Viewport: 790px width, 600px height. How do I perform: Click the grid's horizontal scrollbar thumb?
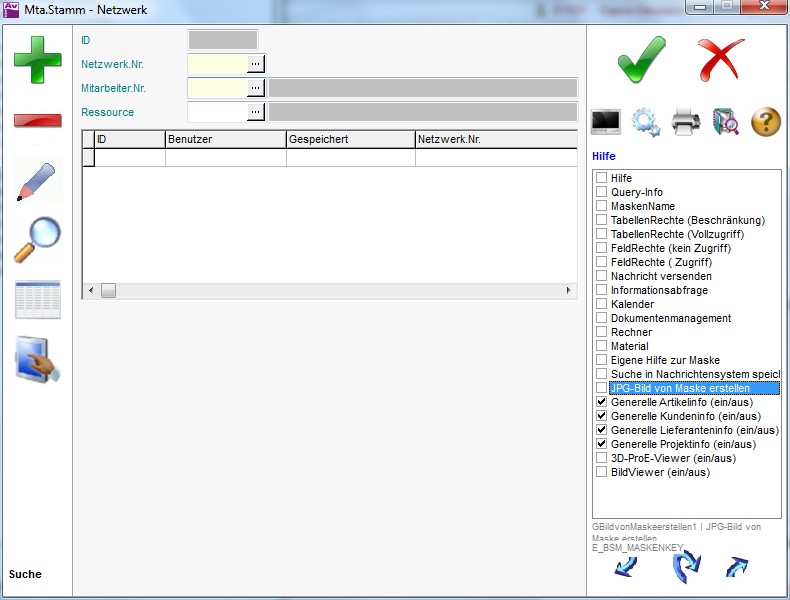pos(108,290)
